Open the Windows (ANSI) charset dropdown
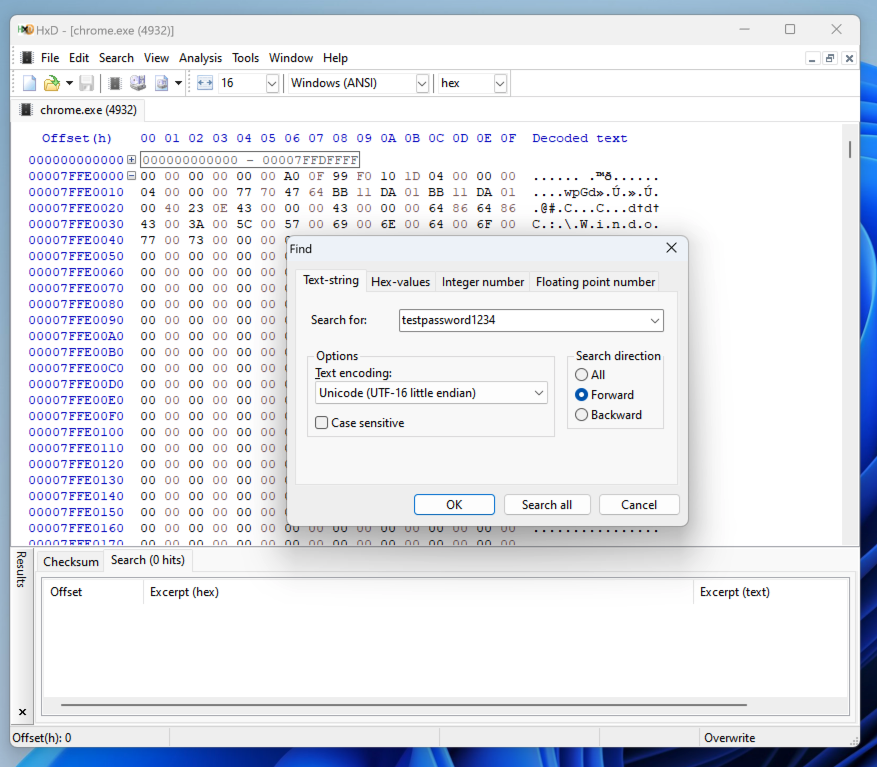 point(421,83)
